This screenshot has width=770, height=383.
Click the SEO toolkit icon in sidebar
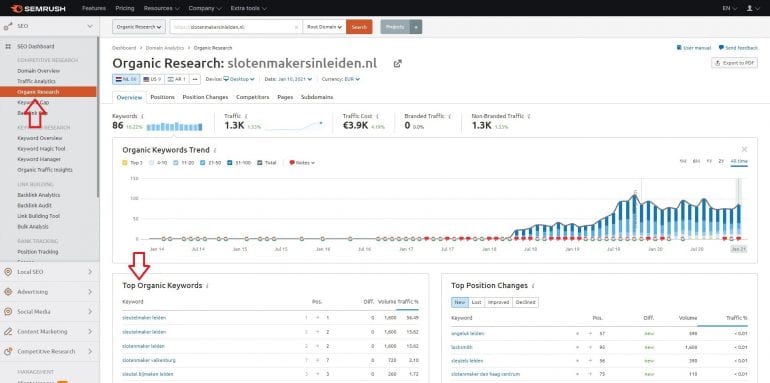pos(8,26)
